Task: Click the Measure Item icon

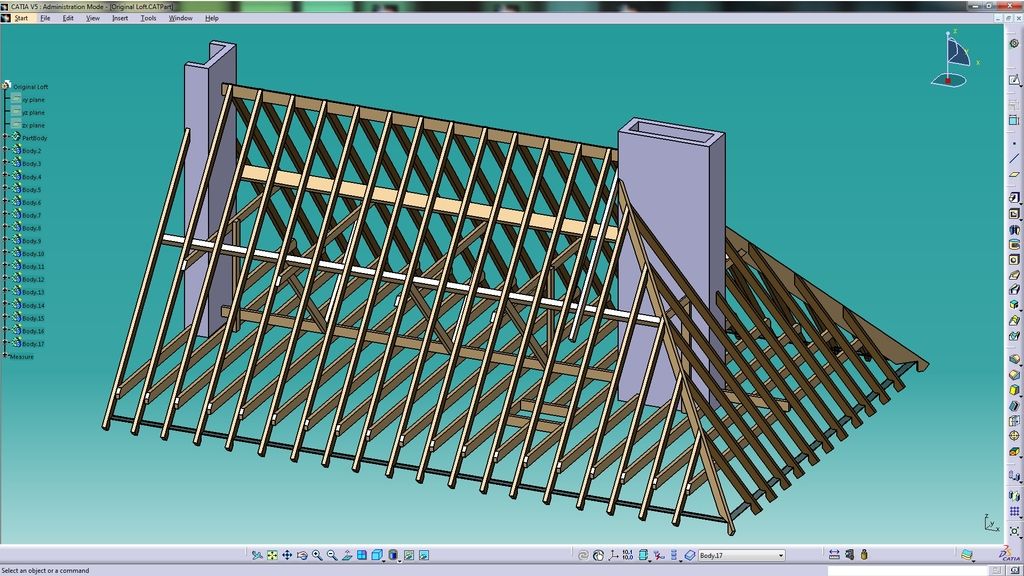Action: click(849, 555)
